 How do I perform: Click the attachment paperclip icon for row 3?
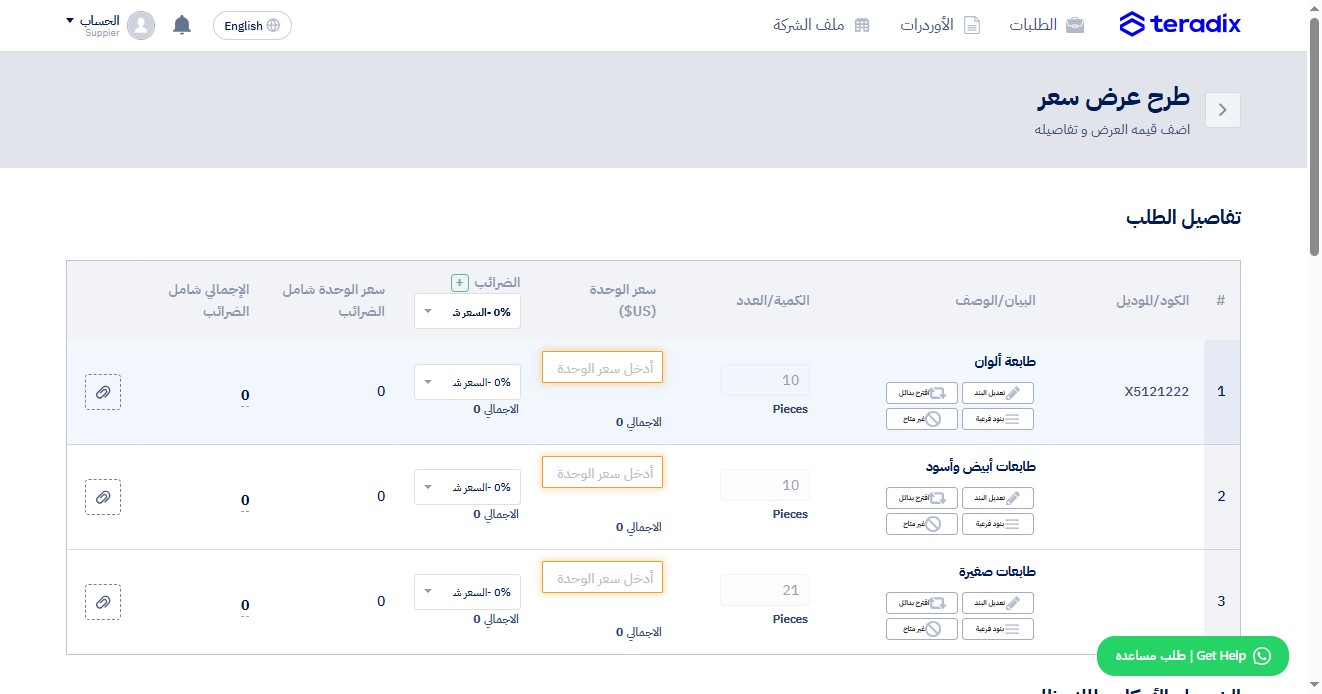pyautogui.click(x=103, y=602)
